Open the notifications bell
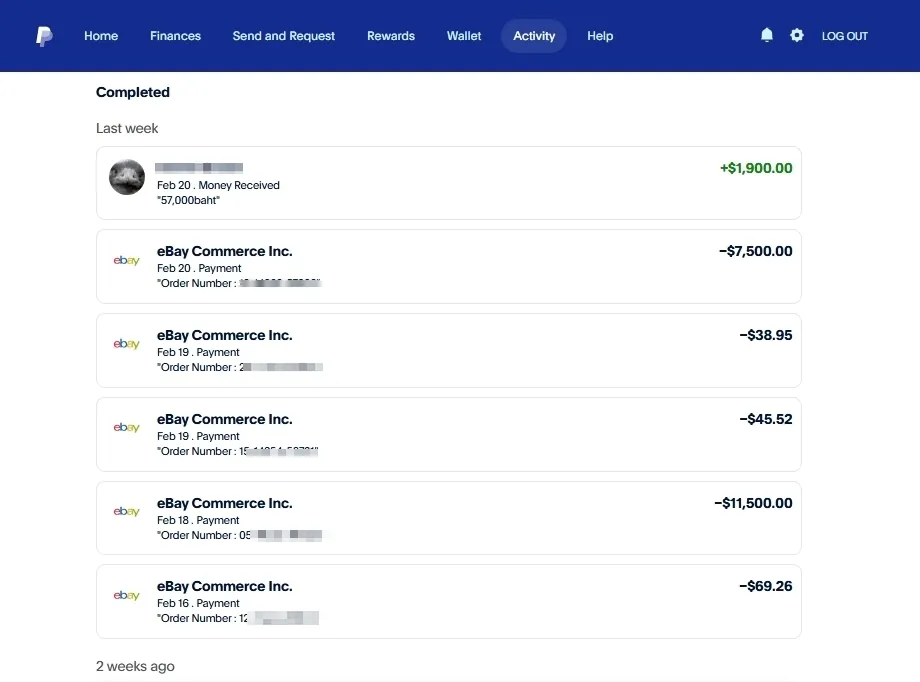920x682 pixels. pos(767,35)
